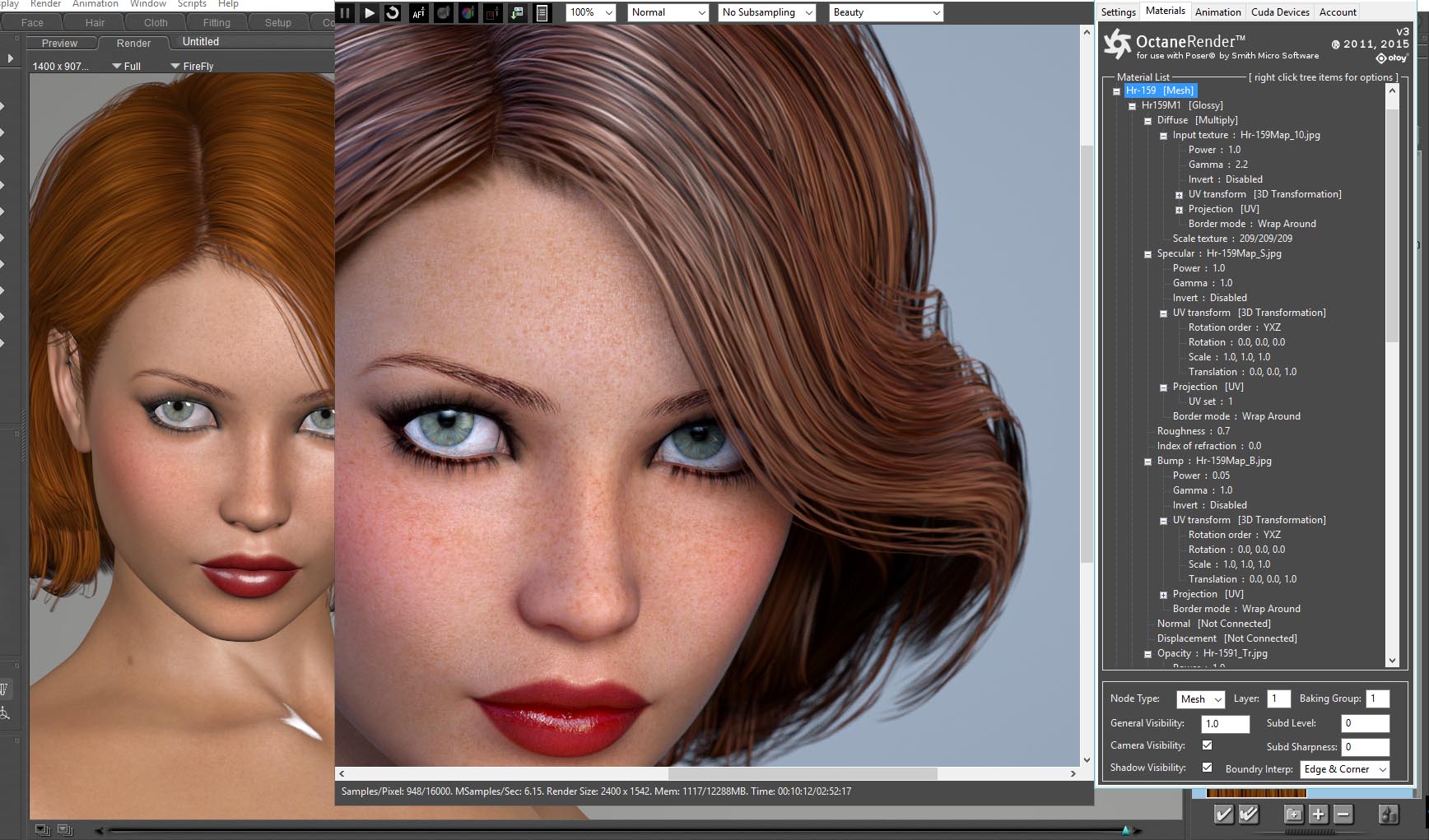Click the single checkmark apply icon
This screenshot has height=840, width=1429.
(x=1224, y=814)
